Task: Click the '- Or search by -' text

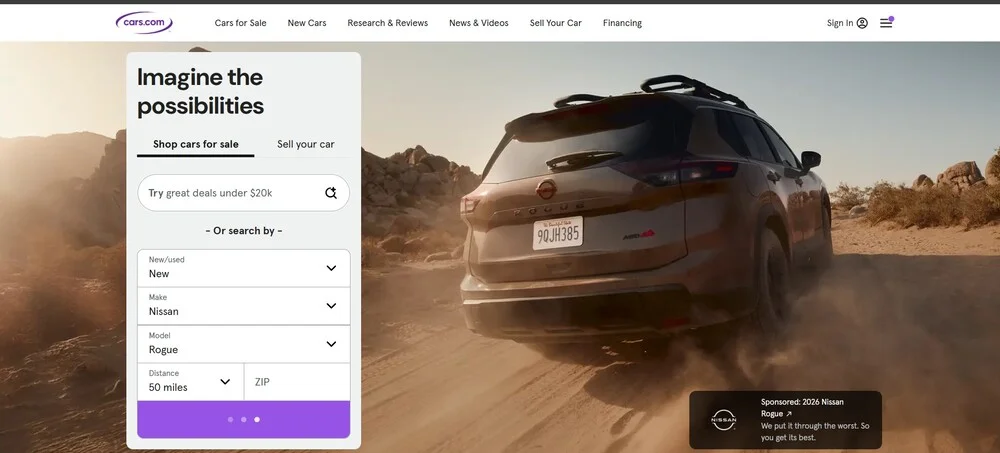Action: pos(244,230)
